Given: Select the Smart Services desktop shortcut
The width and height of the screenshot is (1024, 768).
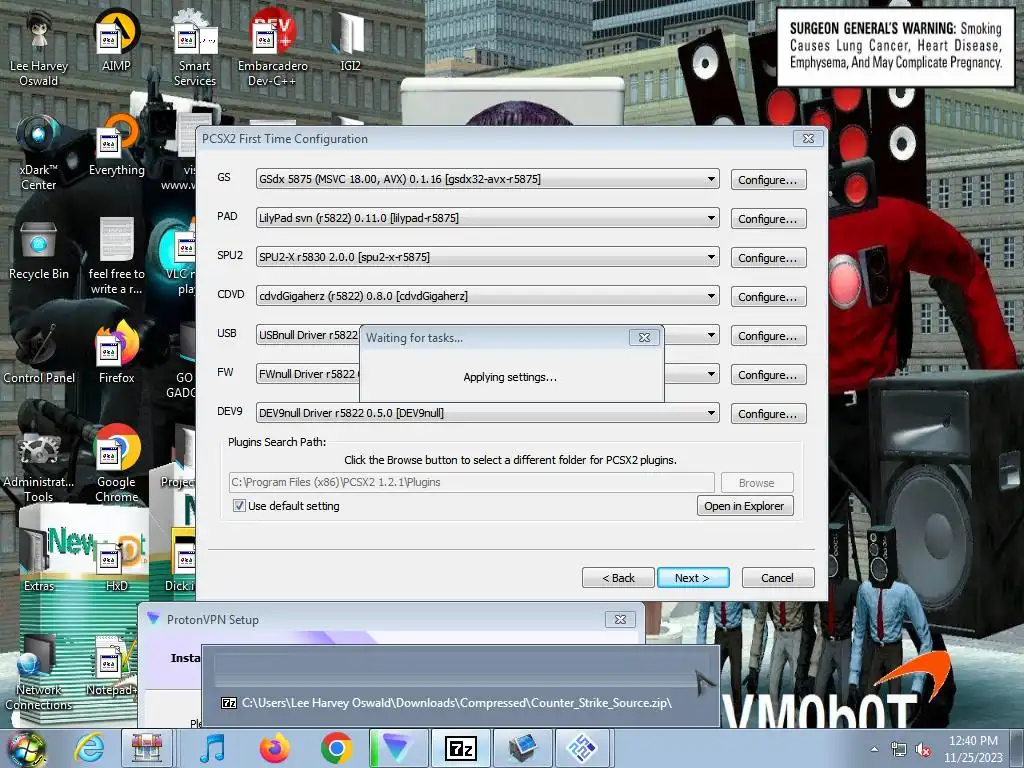Looking at the screenshot, I should tap(195, 47).
